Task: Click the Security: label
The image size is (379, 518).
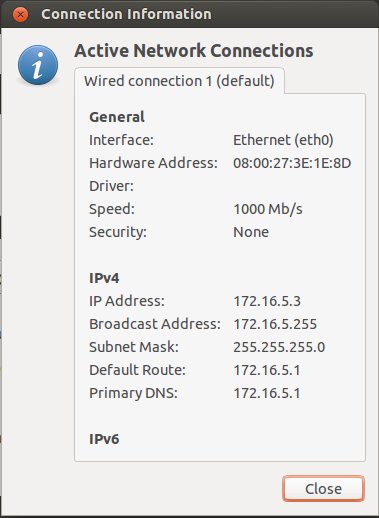Action: pos(118,232)
